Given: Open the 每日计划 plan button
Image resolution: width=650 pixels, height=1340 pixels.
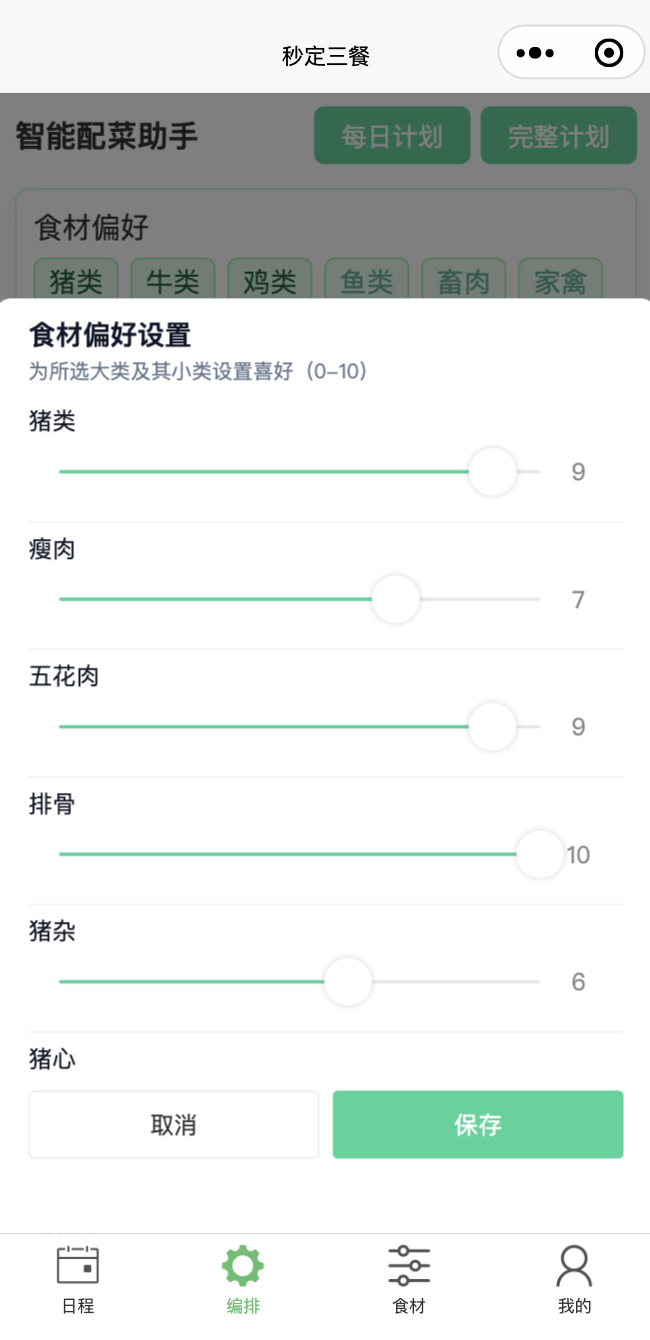Looking at the screenshot, I should (392, 136).
